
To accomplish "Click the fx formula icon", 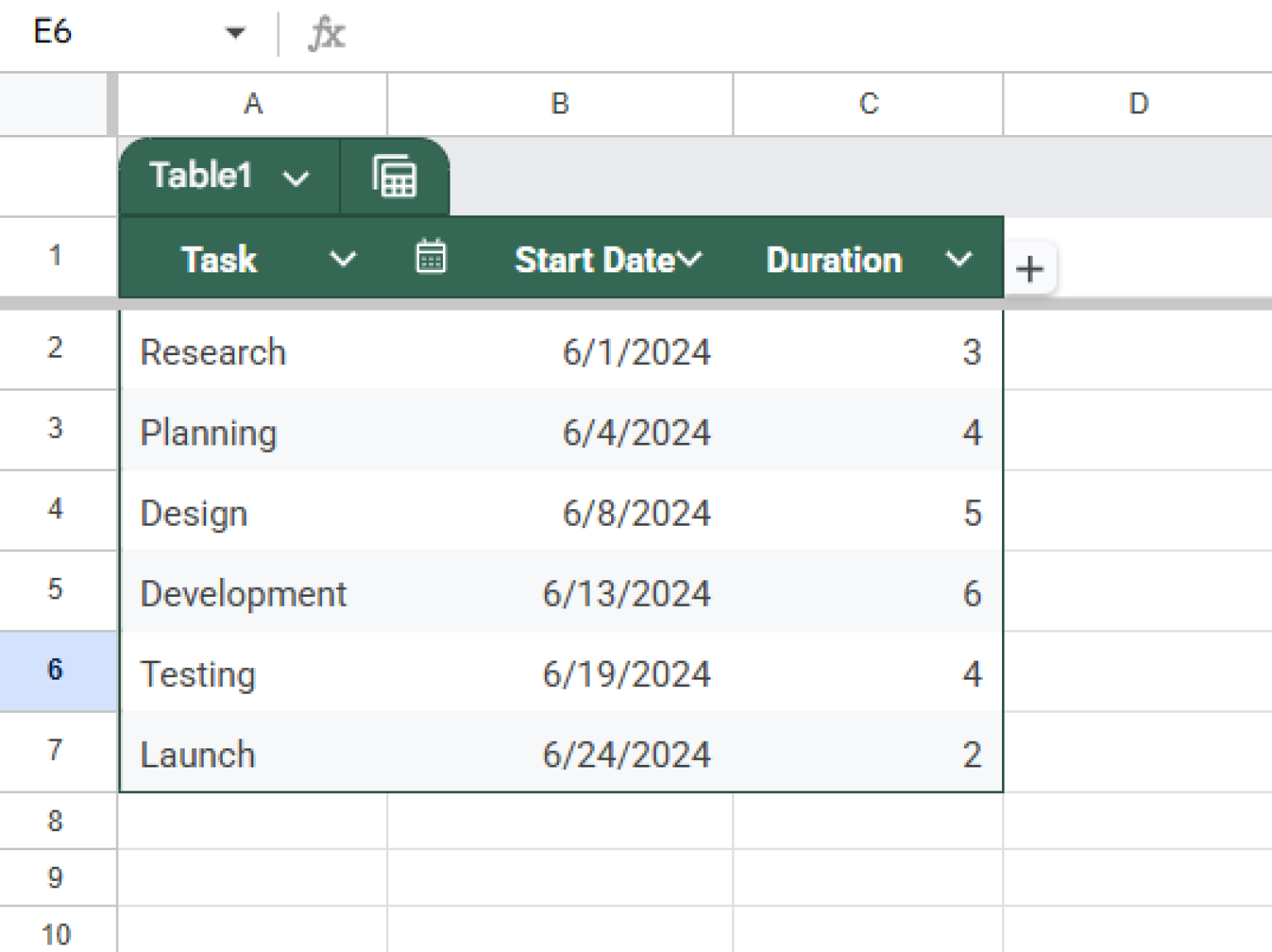I will pos(326,34).
